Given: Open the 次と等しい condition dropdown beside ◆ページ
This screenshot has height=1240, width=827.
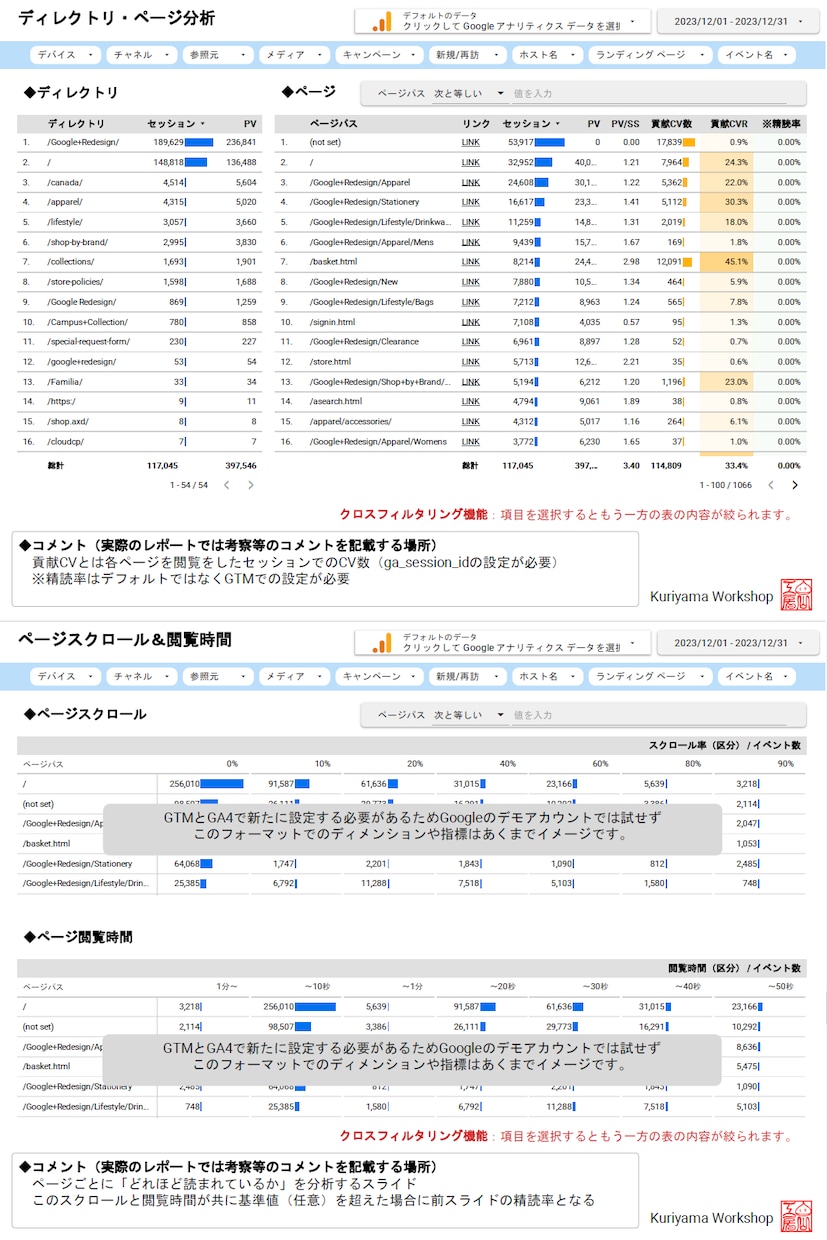Looking at the screenshot, I should tap(469, 93).
